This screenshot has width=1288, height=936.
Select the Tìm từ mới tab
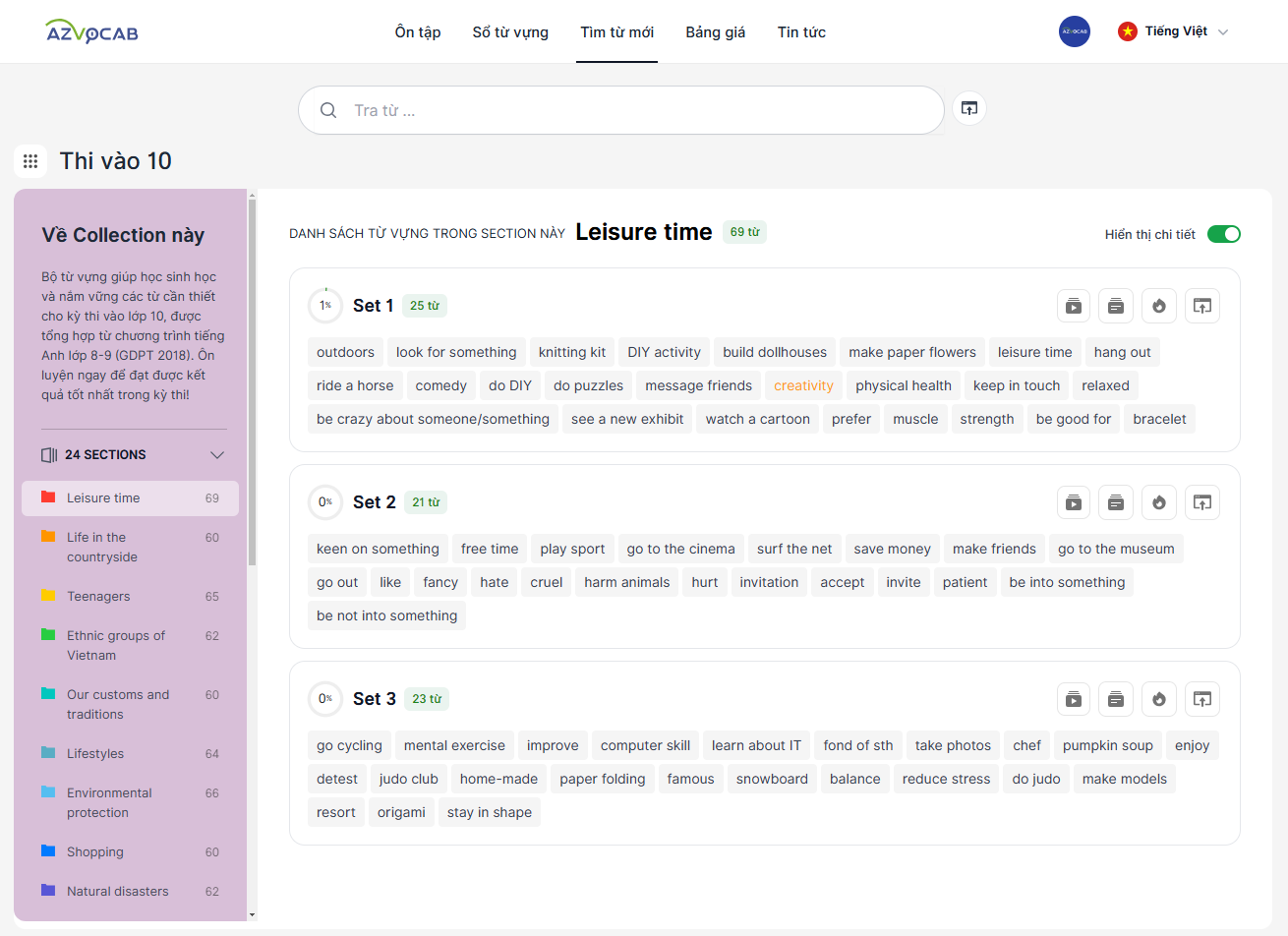click(x=616, y=32)
